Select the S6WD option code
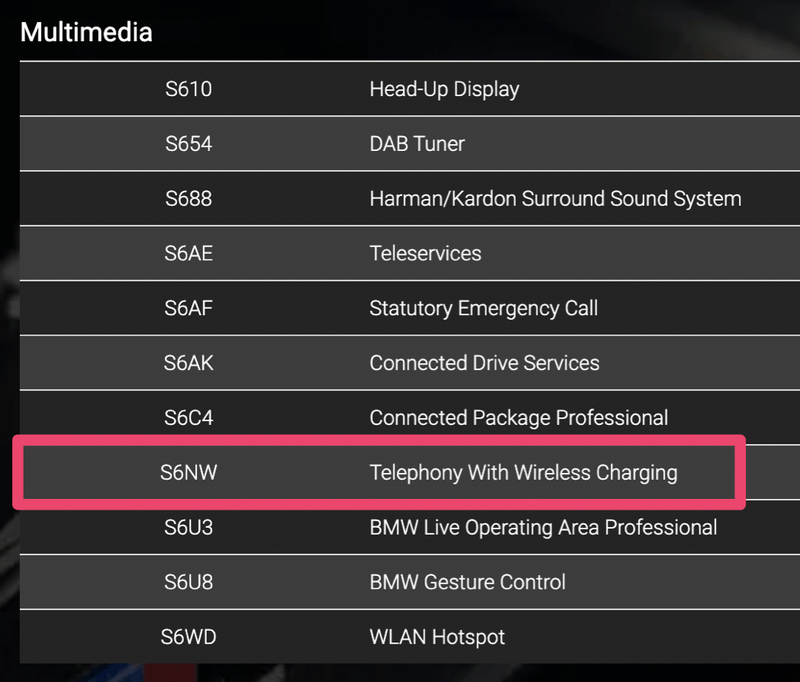 [188, 637]
